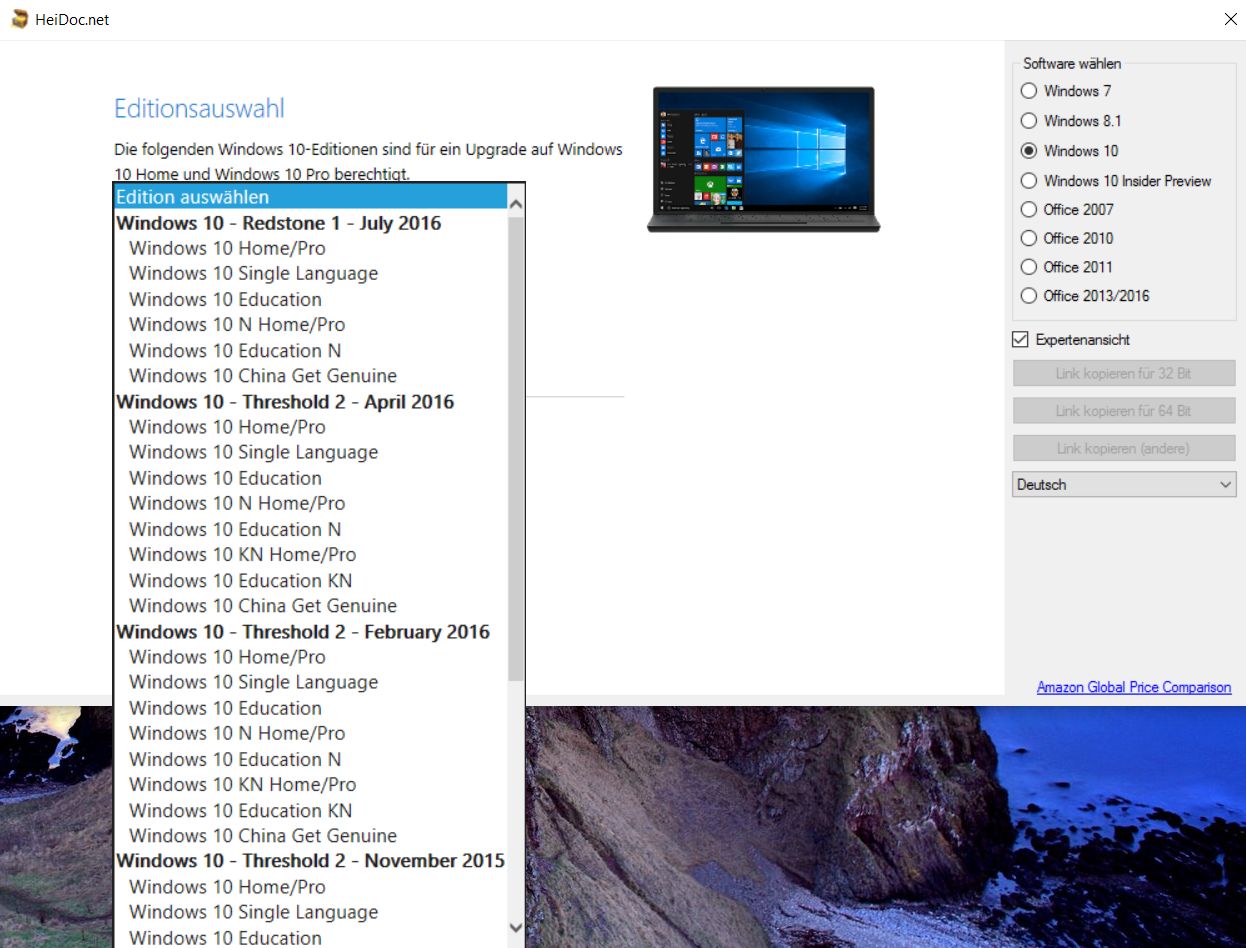Image resolution: width=1246 pixels, height=948 pixels.
Task: Click the scroll up arrow of the edition list
Action: click(516, 204)
